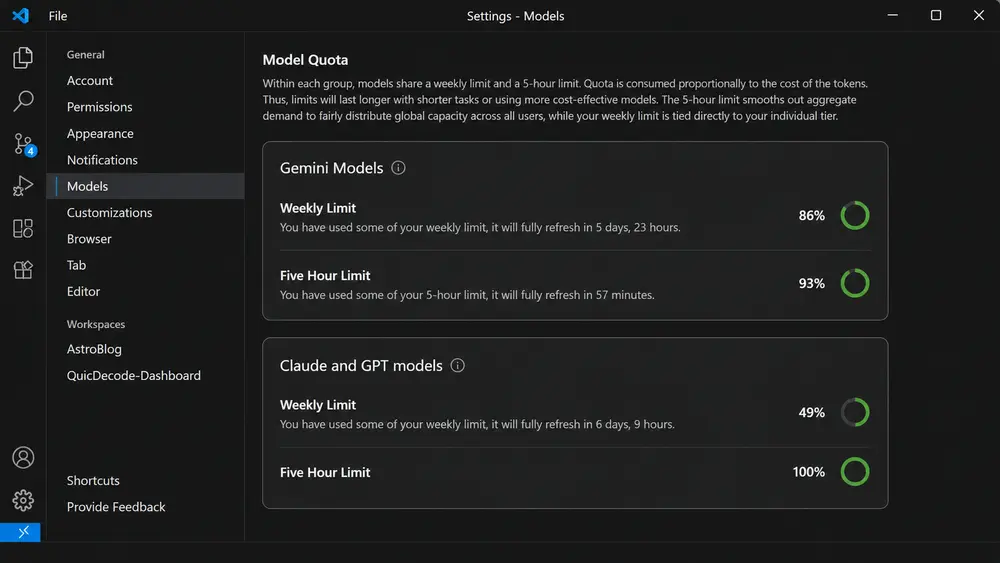Viewport: 1000px width, 563px height.
Task: Click the remote connection icon in status bar
Action: click(20, 532)
